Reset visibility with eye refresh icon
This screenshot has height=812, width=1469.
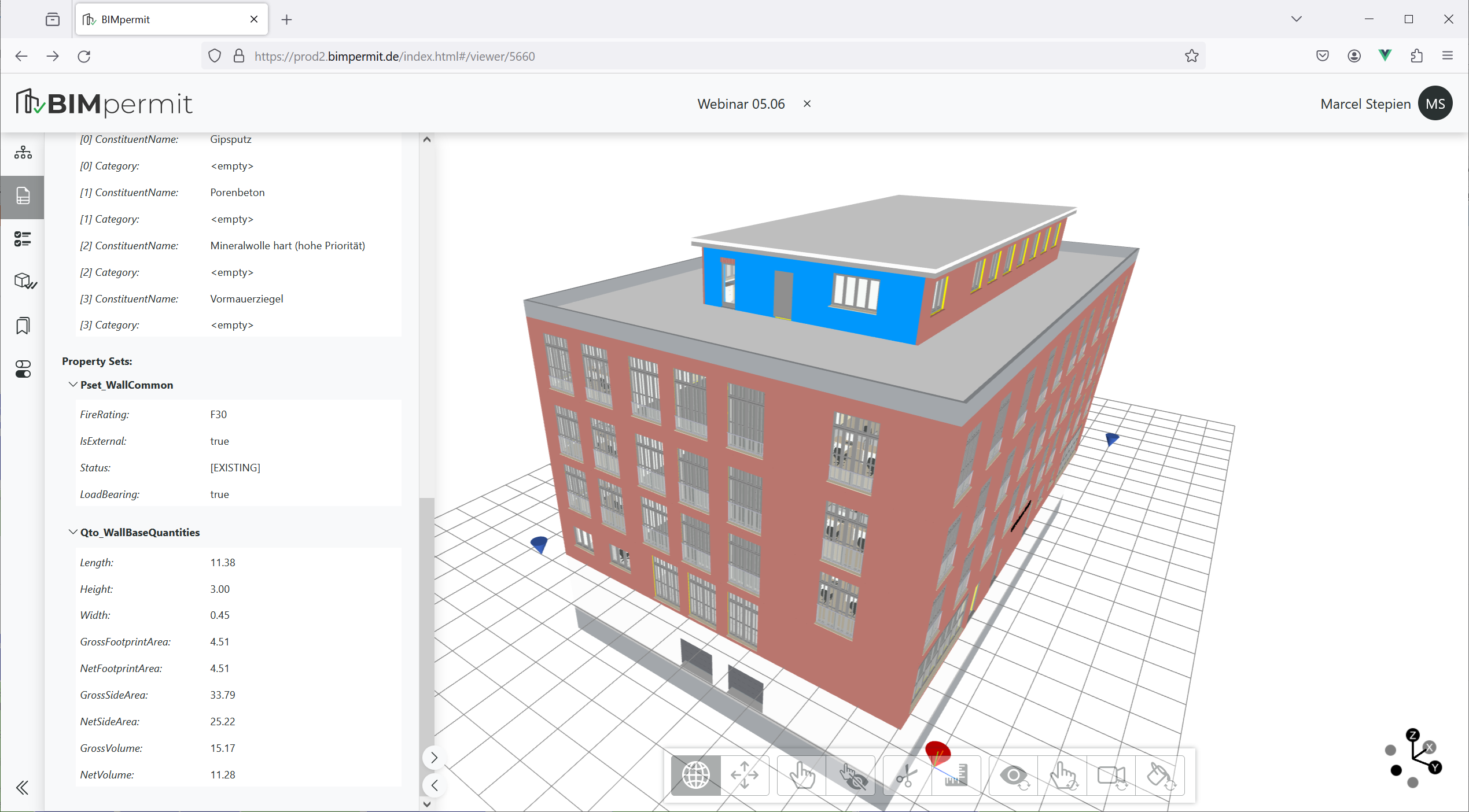point(1014,775)
